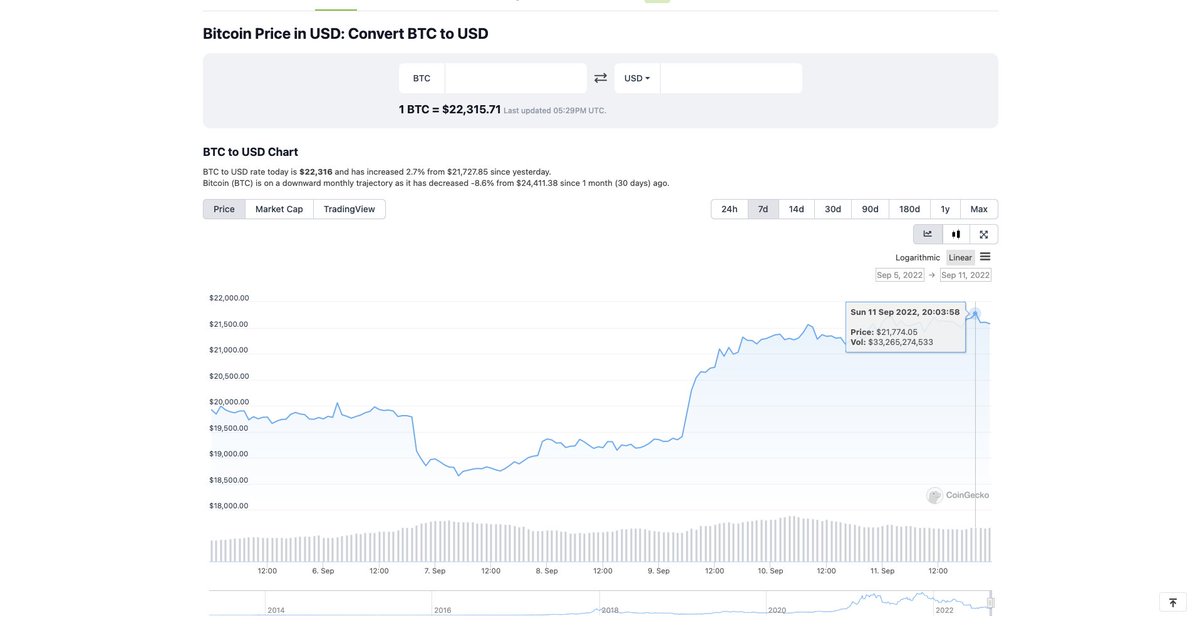Click the right handle of the range navigator
This screenshot has width=1200, height=626.
tap(991, 602)
